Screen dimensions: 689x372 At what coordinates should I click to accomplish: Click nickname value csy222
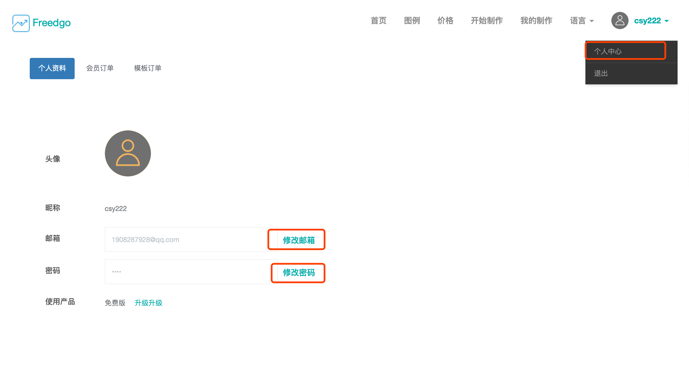(x=116, y=209)
